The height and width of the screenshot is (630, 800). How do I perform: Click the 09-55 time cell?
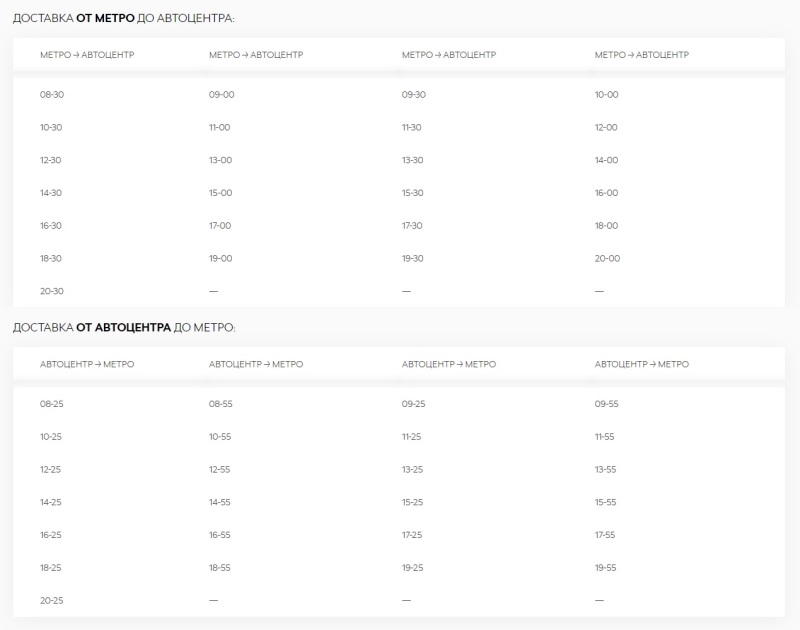606,404
